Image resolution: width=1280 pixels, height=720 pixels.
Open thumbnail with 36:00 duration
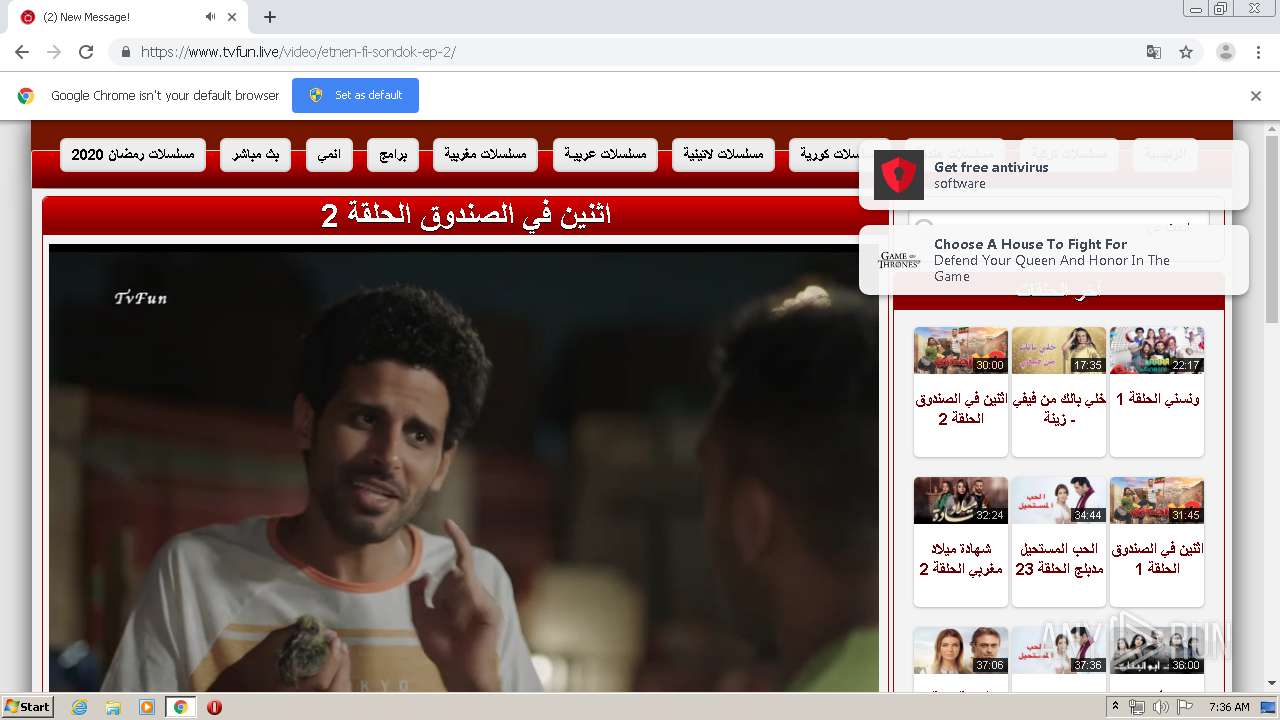[1157, 650]
